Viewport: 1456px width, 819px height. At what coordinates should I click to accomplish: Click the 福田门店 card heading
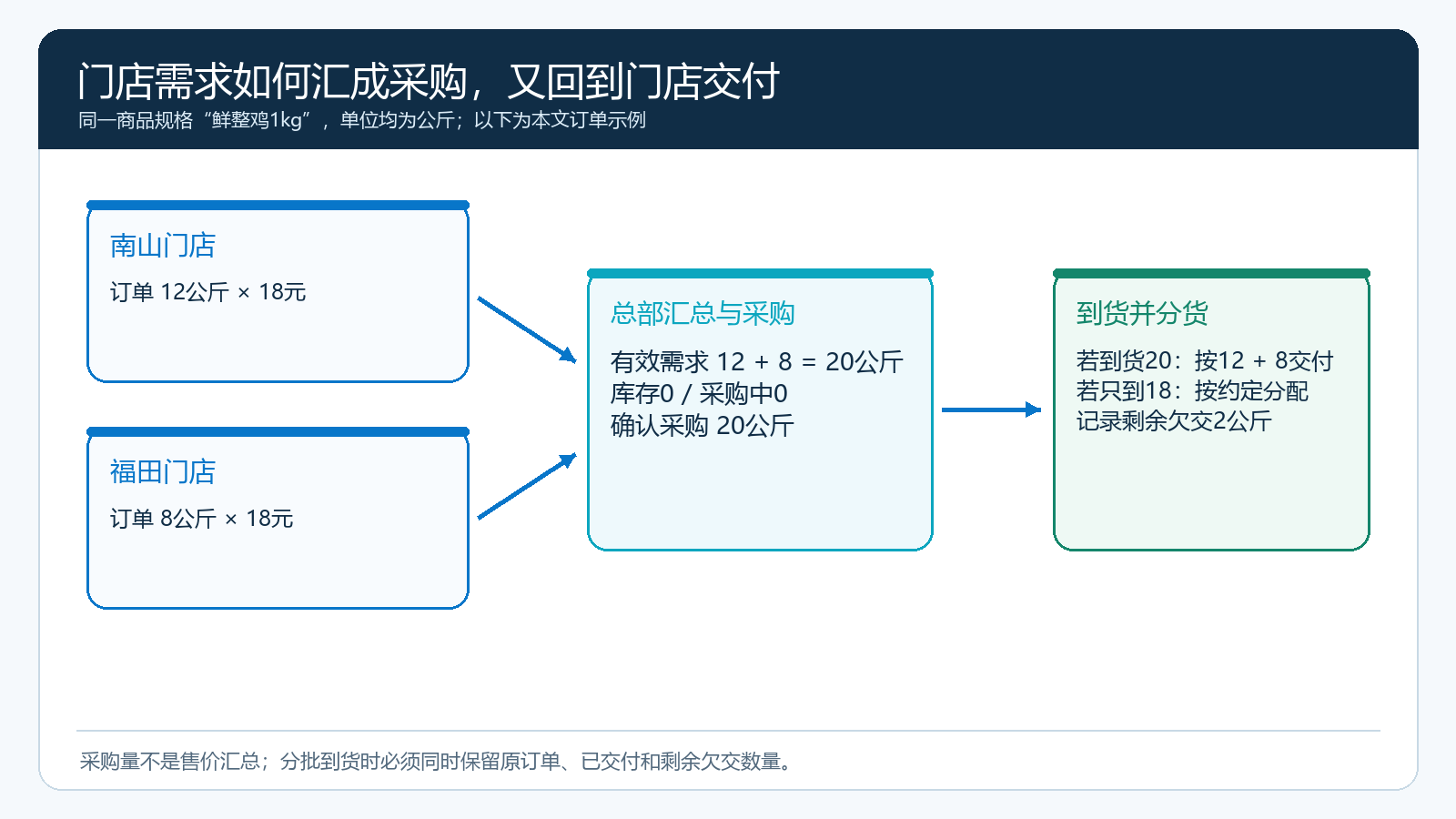point(163,472)
